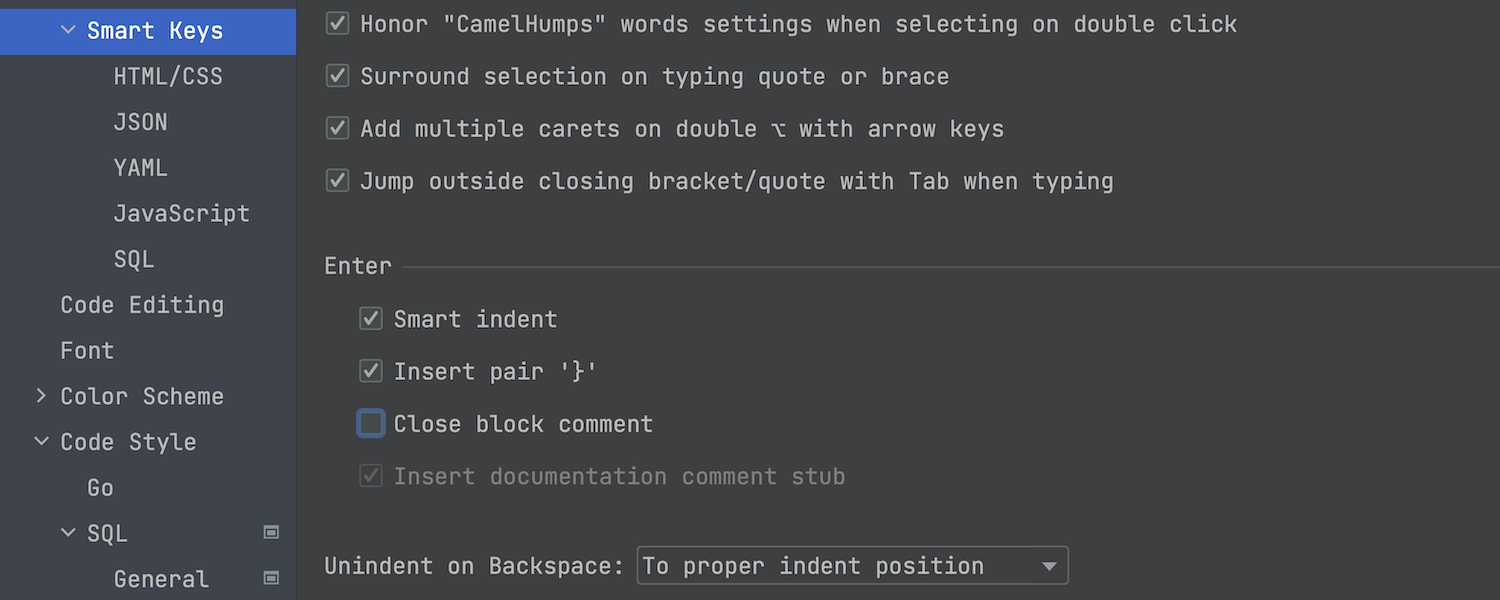Viewport: 1500px width, 600px height.
Task: Open the Unindent on Backspace dropdown
Action: 852,566
